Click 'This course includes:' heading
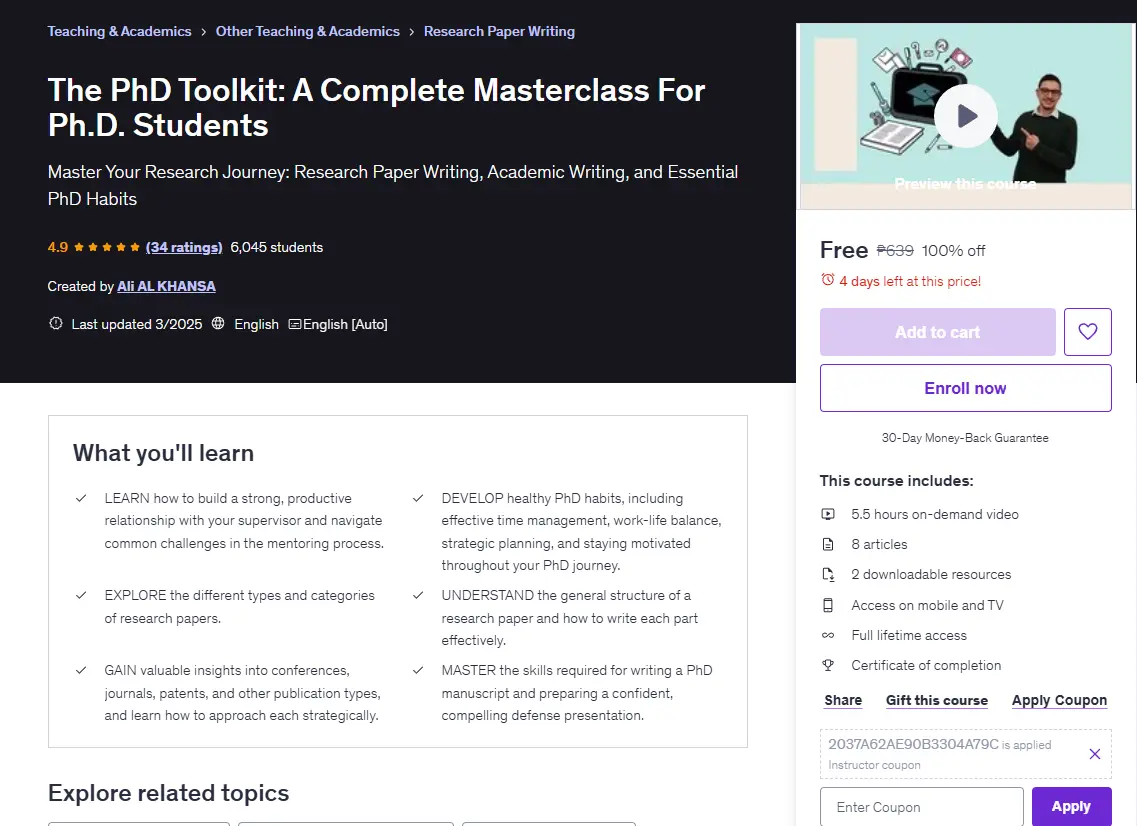Image resolution: width=1137 pixels, height=826 pixels. click(x=896, y=481)
